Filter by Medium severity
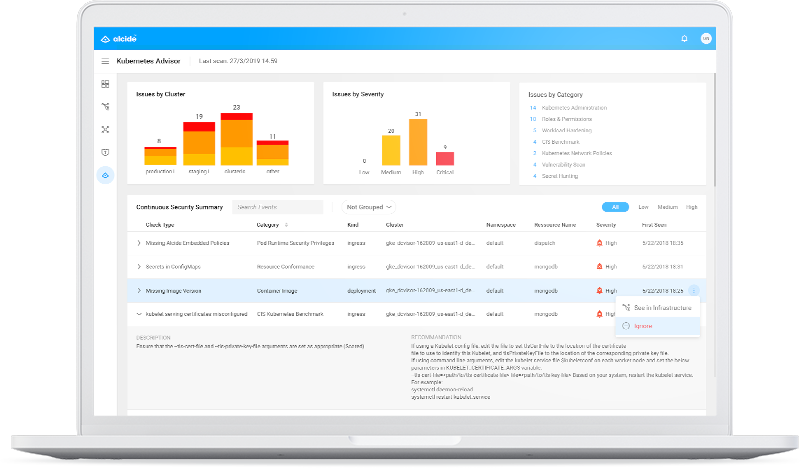The width and height of the screenshot is (801, 468). pyautogui.click(x=667, y=207)
